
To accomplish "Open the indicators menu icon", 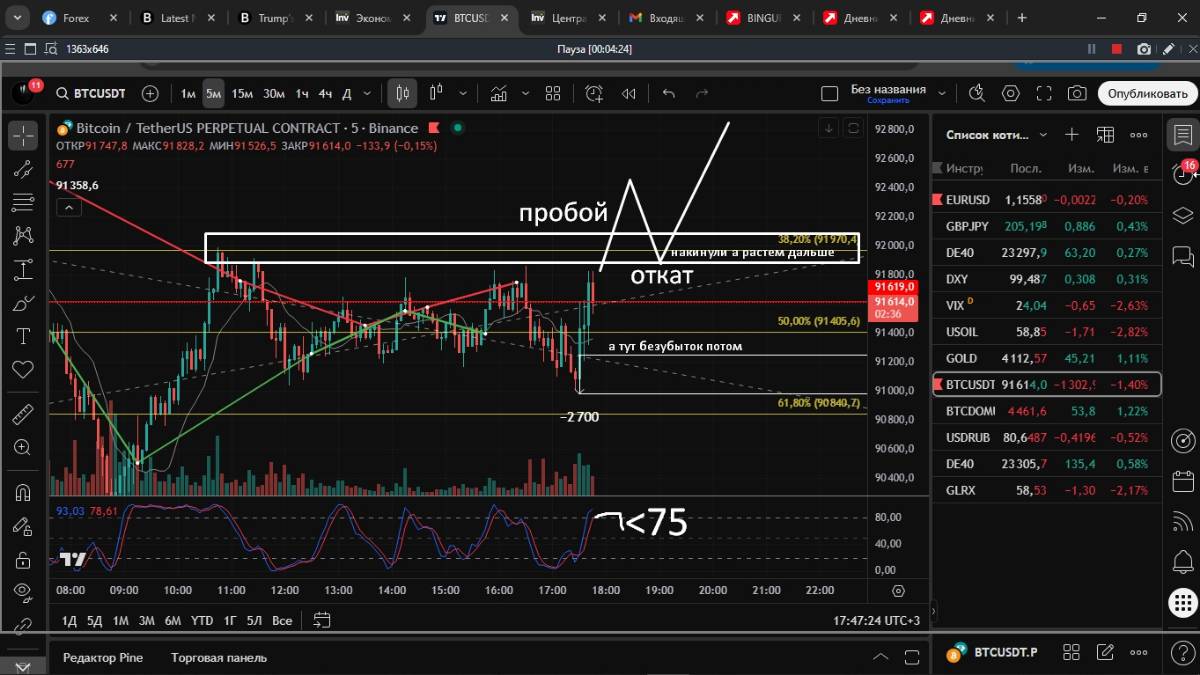I will (x=497, y=93).
